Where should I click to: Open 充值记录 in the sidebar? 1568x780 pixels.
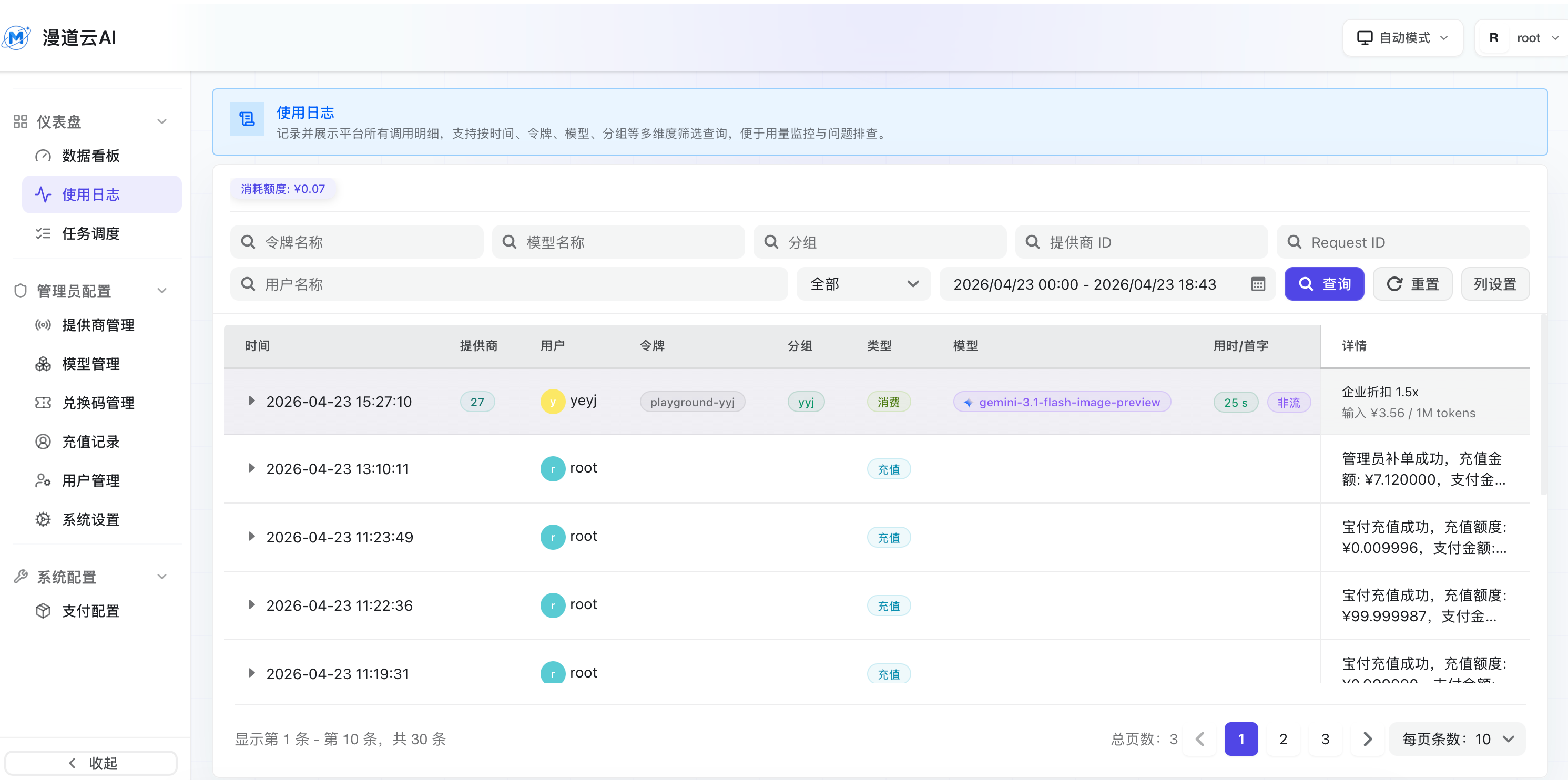click(101, 442)
